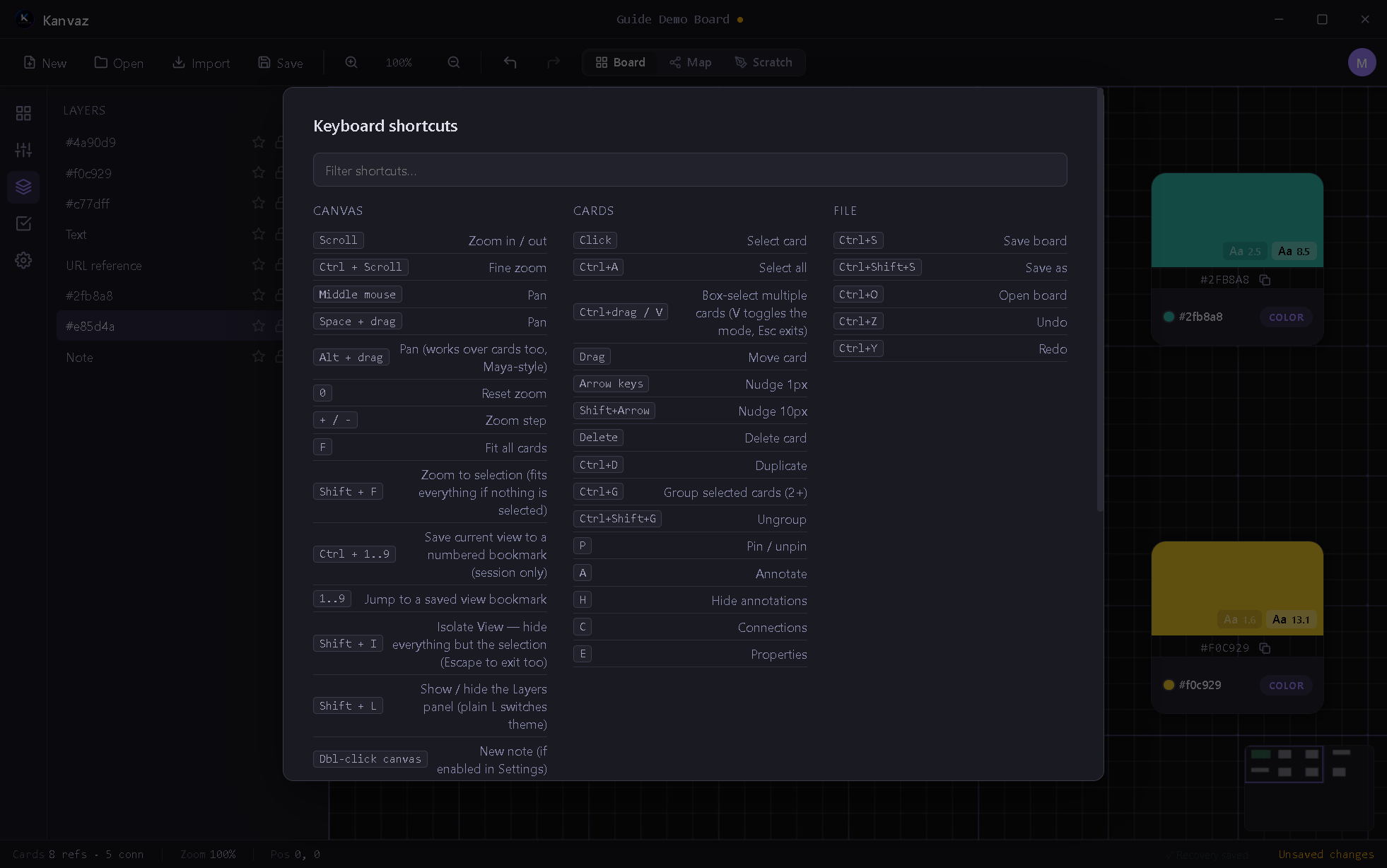The height and width of the screenshot is (868, 1387).
Task: Save the board with the Save button
Action: point(281,63)
